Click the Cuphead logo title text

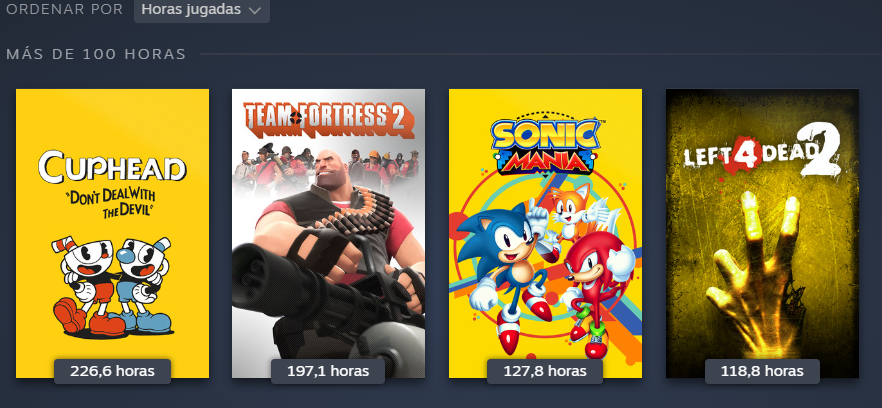click(x=112, y=167)
